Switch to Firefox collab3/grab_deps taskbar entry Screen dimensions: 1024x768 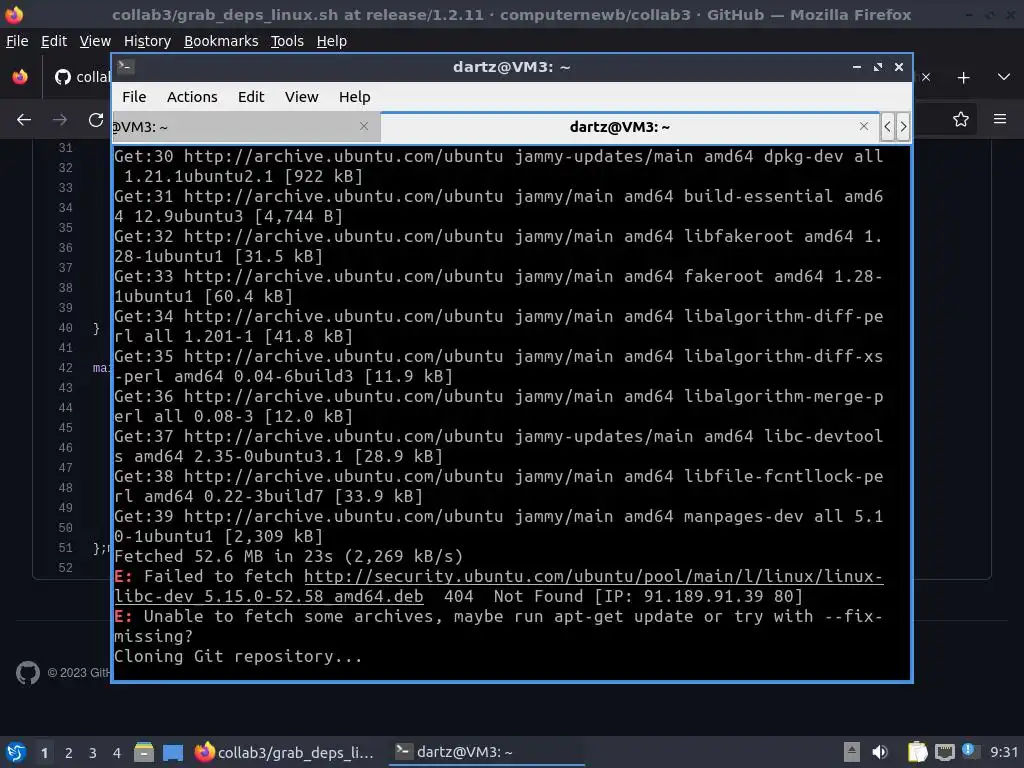point(285,752)
